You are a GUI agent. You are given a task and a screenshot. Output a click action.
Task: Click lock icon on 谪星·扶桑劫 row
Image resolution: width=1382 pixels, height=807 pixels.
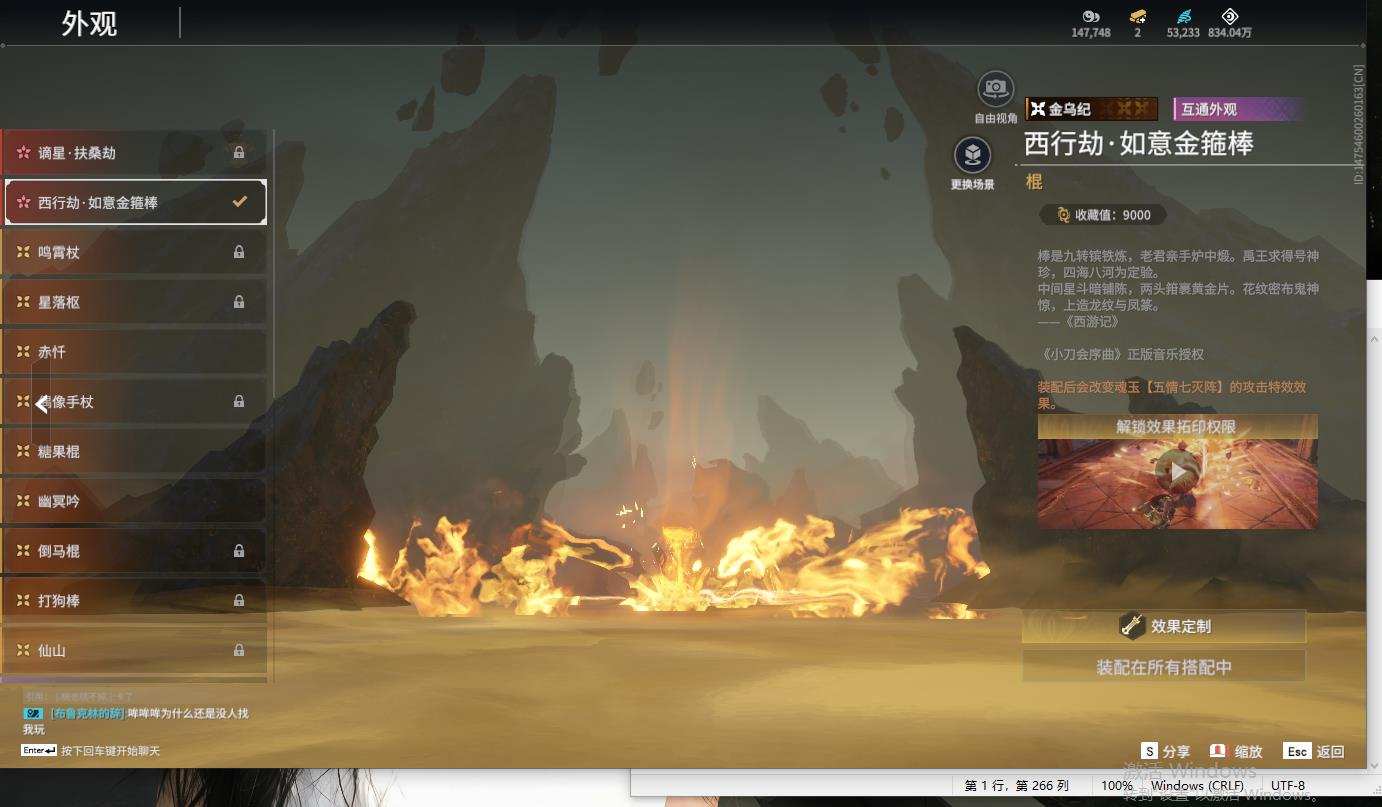pos(239,153)
